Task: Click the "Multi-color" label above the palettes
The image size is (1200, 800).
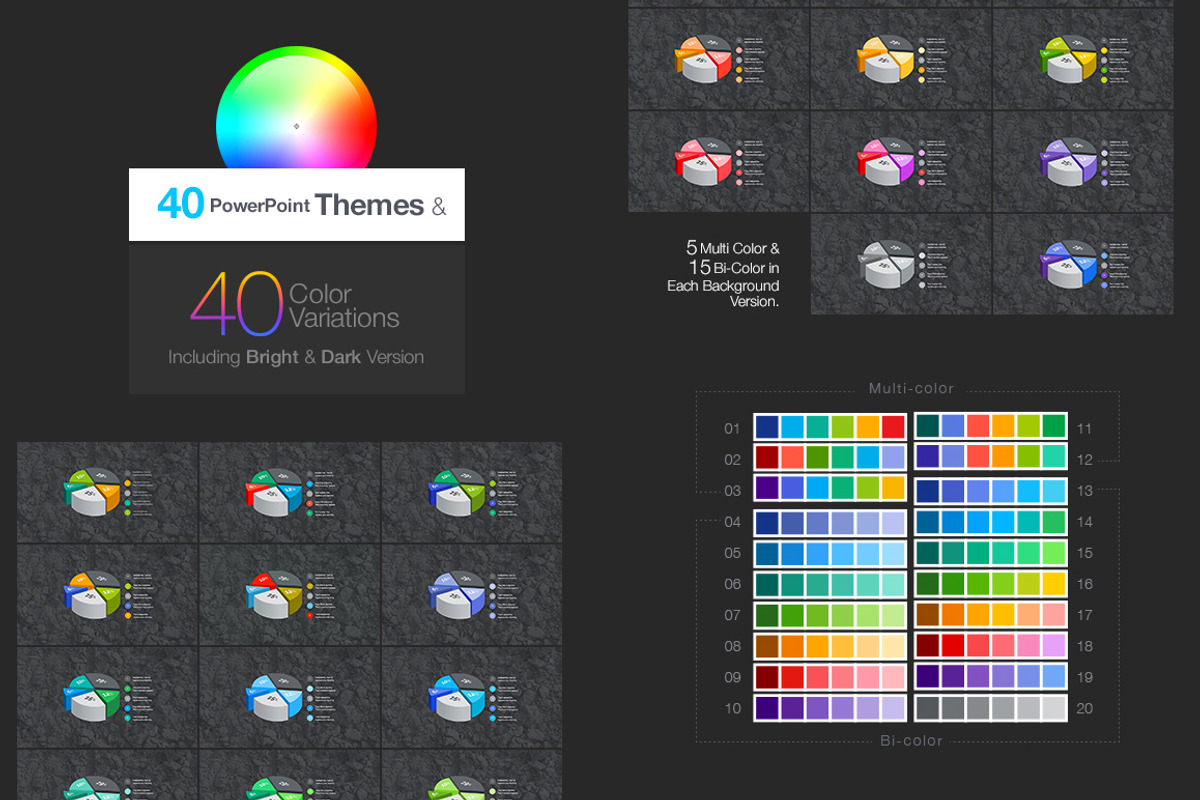Action: click(911, 388)
